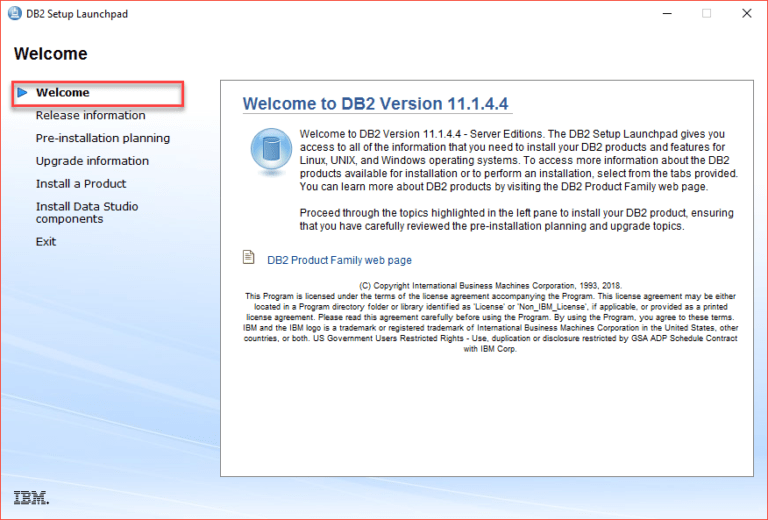Viewport: 768px width, 520px height.
Task: Open Pre-installation planning topic
Action: 103,139
